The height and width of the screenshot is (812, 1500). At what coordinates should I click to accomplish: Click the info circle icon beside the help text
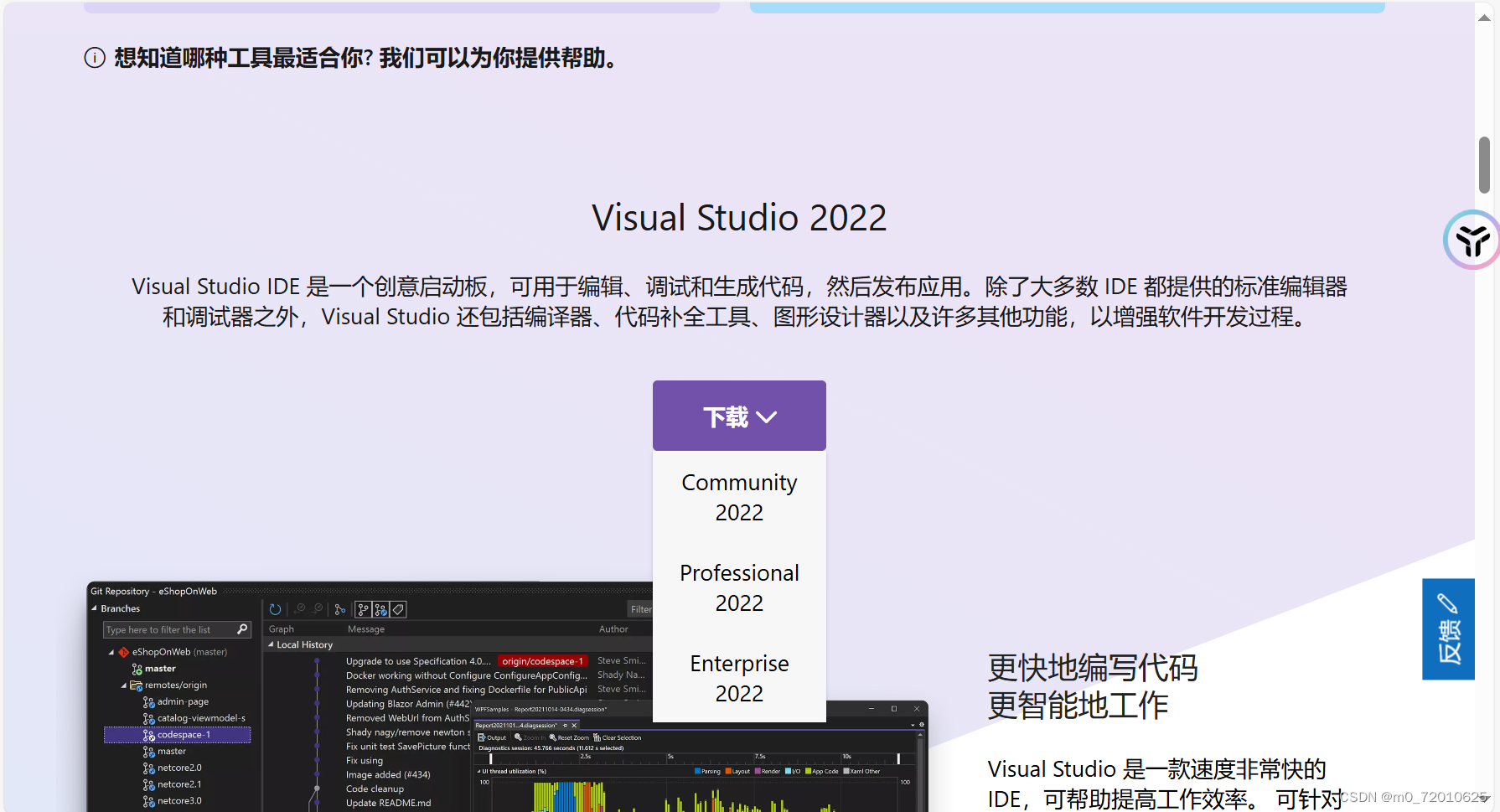[x=95, y=58]
